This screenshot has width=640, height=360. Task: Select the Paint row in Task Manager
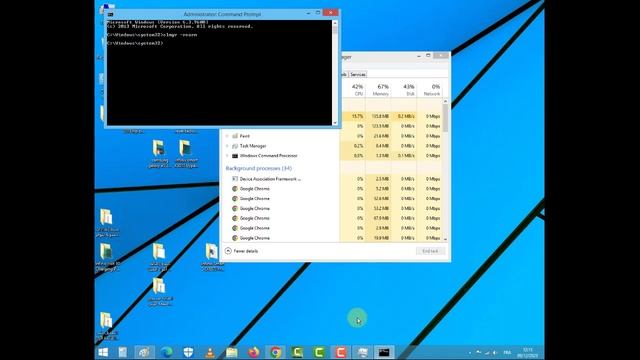tap(333, 136)
